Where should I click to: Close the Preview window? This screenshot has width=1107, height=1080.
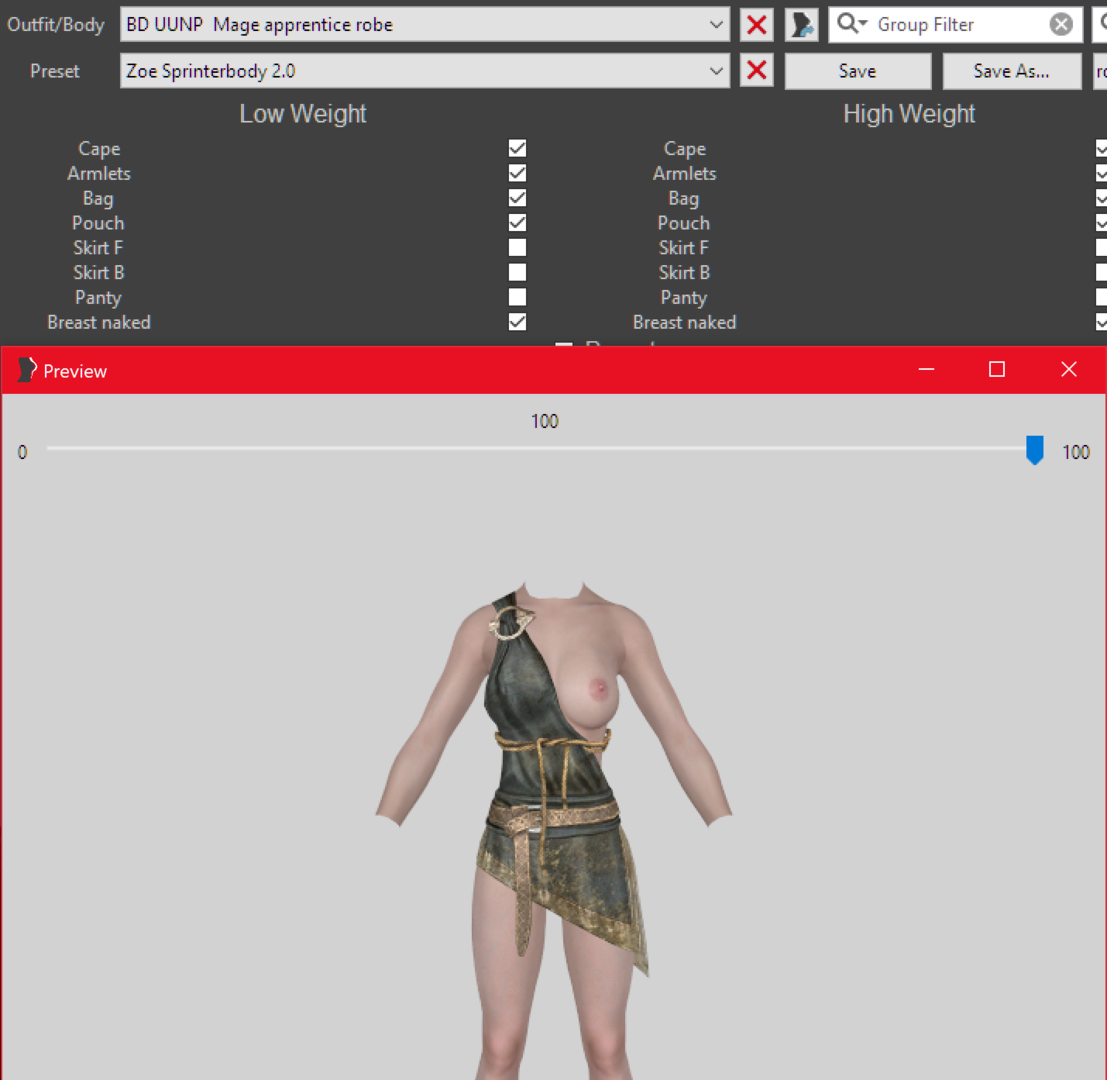[x=1068, y=370]
